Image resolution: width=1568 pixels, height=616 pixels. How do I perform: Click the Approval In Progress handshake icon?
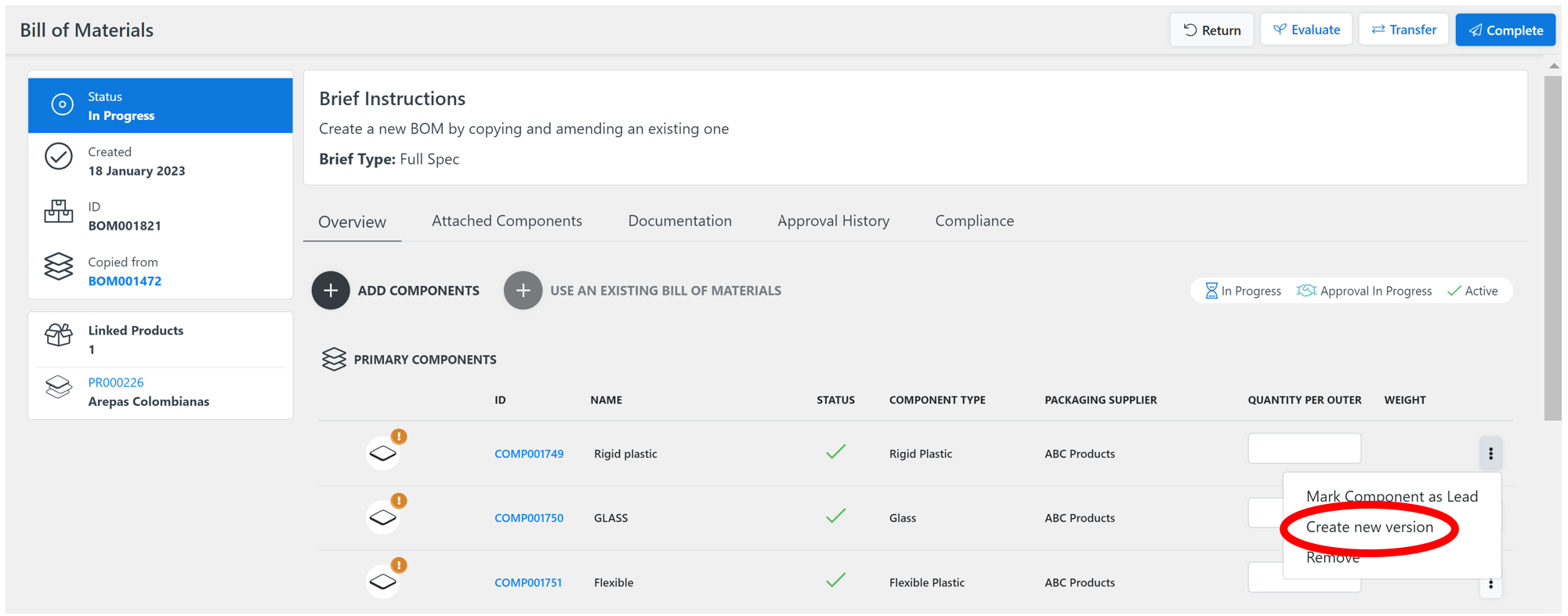coord(1306,291)
